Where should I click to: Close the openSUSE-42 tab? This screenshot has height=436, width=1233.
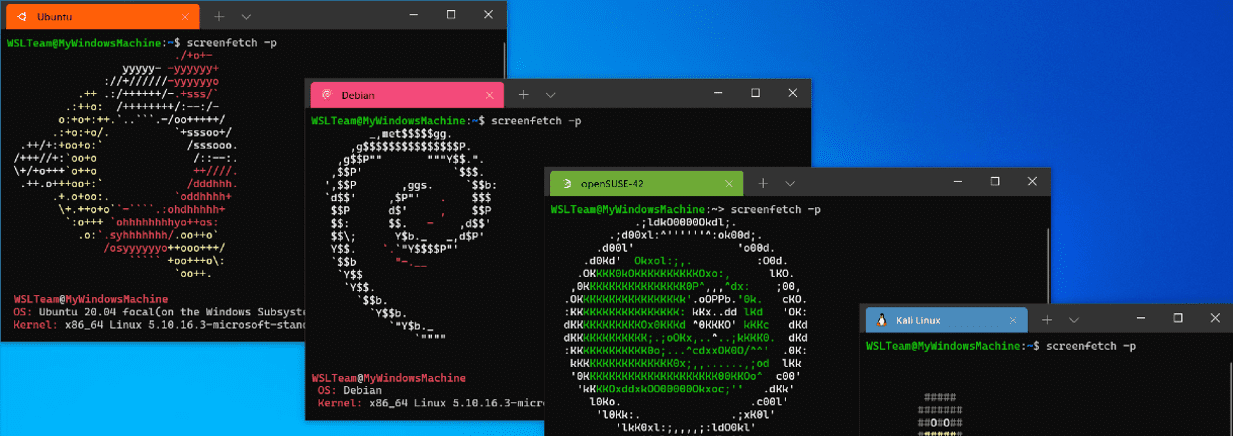coord(729,184)
